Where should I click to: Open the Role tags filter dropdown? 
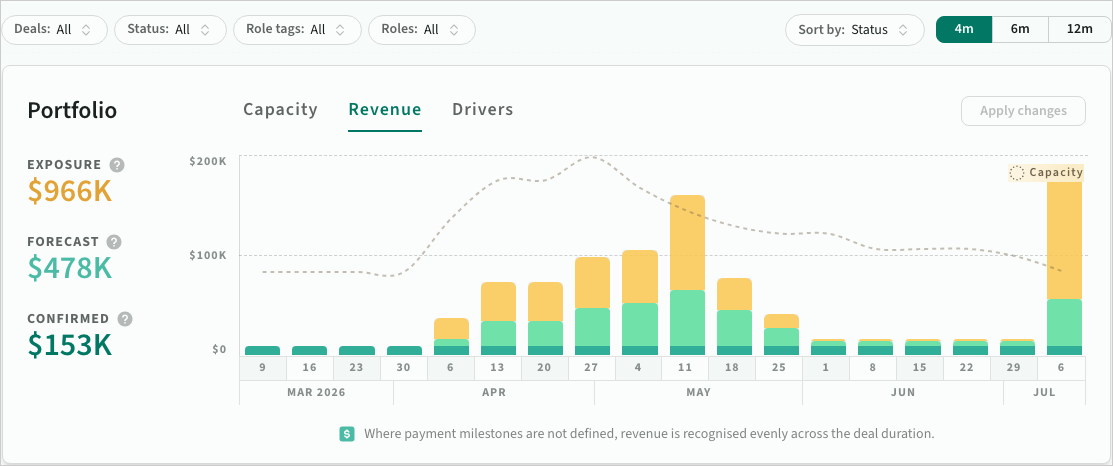point(297,30)
